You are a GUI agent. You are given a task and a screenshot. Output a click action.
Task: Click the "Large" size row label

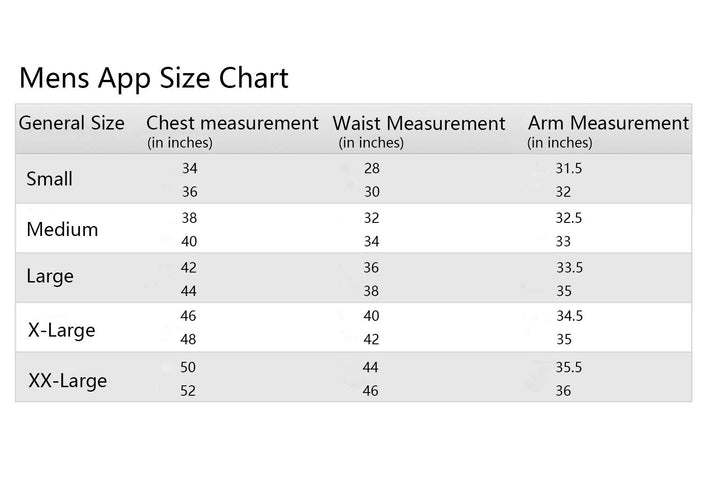point(50,276)
